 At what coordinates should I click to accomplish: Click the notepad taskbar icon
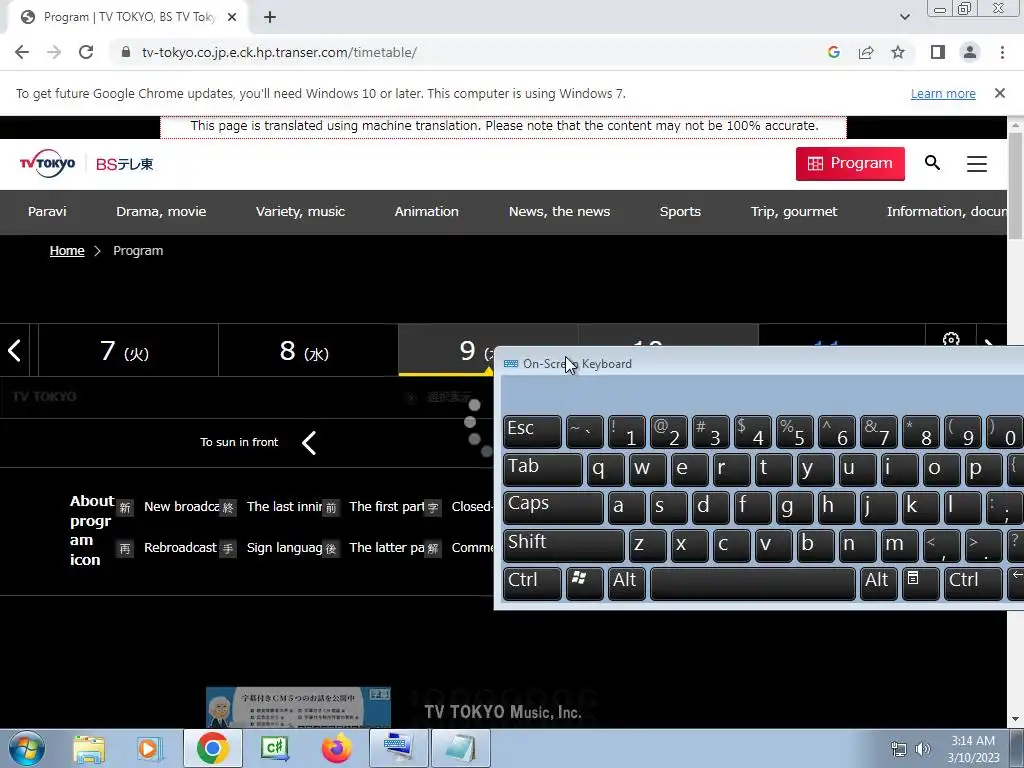coord(461,748)
